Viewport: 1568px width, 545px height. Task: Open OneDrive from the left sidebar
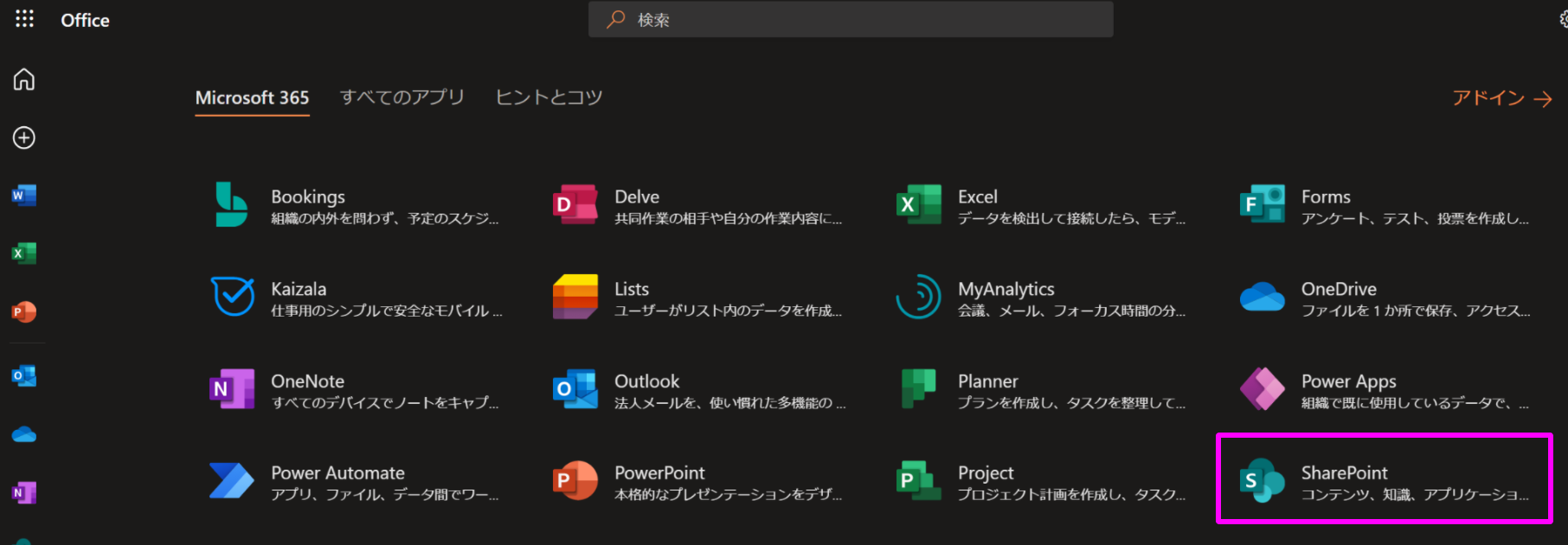point(24,434)
